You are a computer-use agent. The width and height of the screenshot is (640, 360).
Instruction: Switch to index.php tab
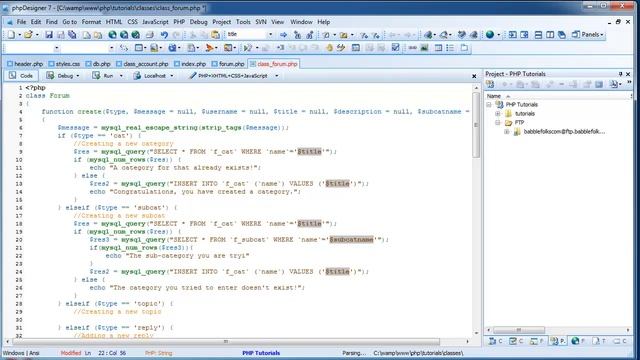pyautogui.click(x=190, y=64)
